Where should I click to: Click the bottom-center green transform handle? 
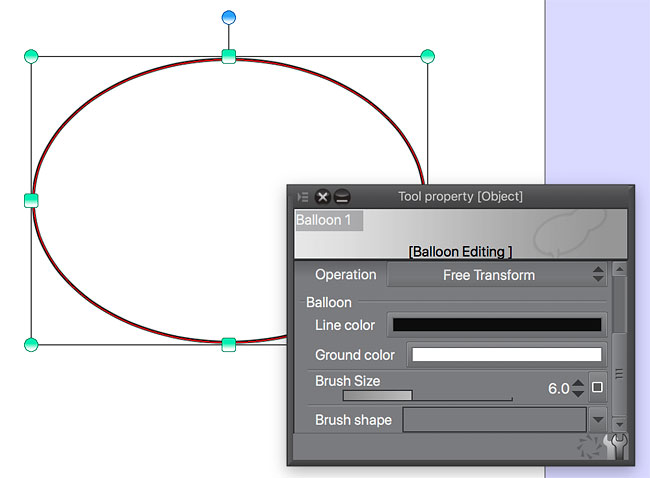(x=229, y=344)
